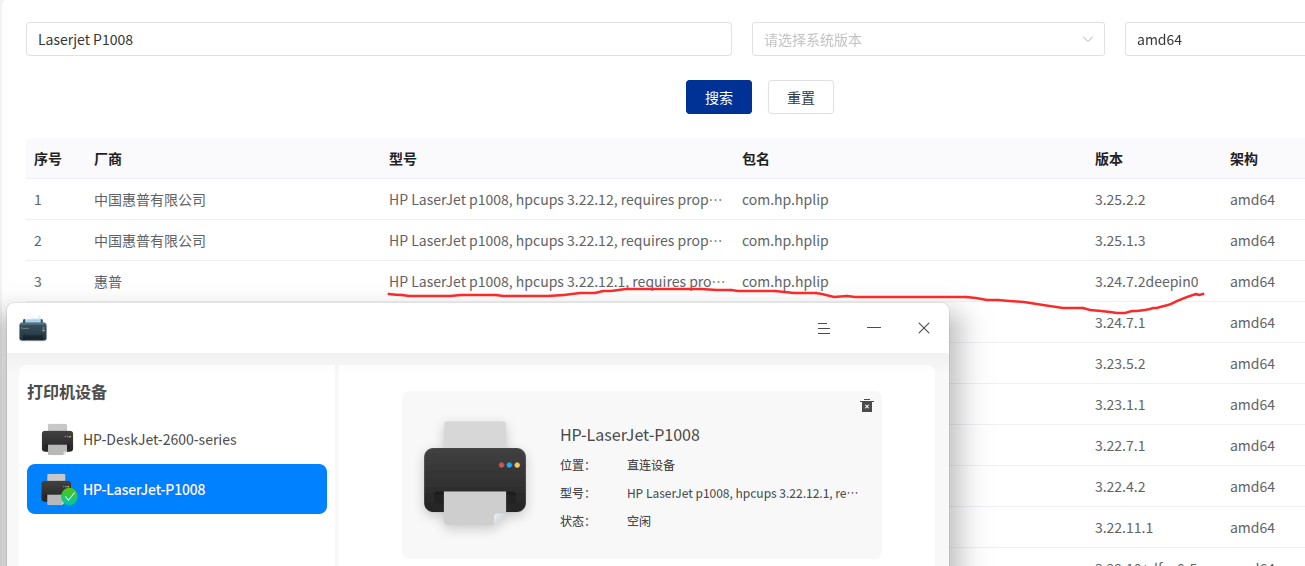Select version 3.24.7.2deepin0 cell
Screen dimensions: 1305x566
1147,282
